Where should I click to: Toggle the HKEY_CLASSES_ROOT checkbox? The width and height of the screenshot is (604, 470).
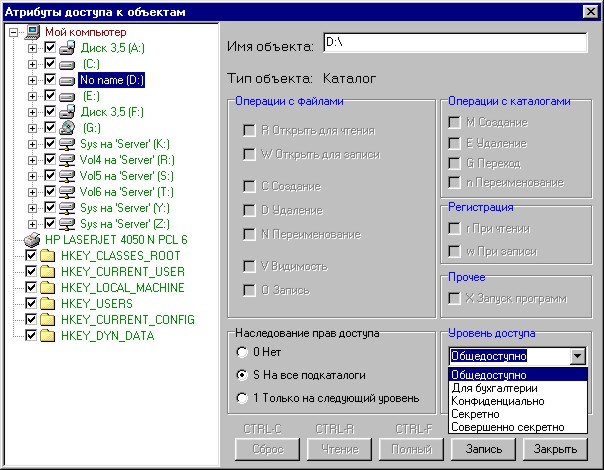coord(31,255)
